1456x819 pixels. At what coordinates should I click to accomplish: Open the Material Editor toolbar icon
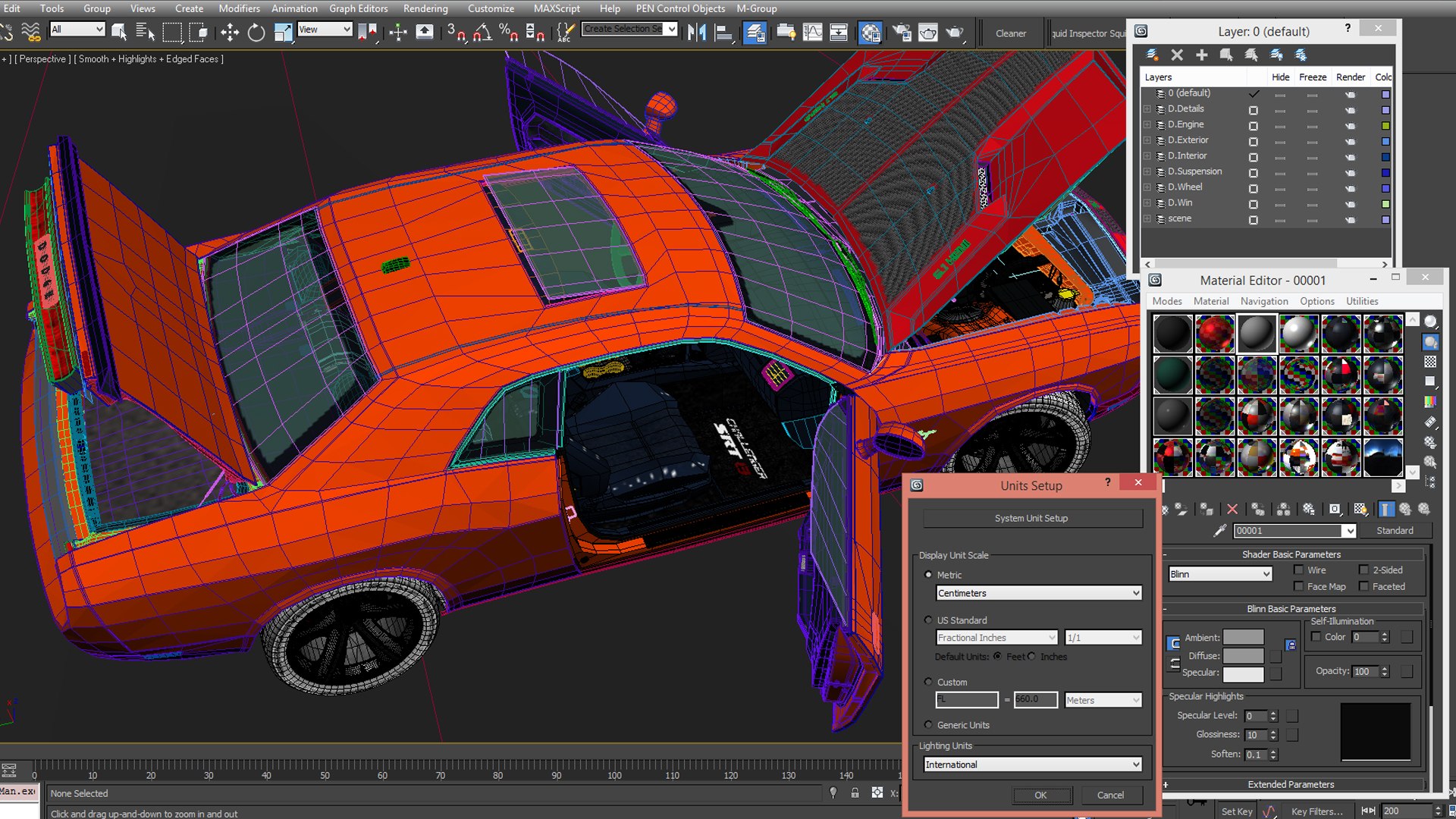(x=871, y=33)
